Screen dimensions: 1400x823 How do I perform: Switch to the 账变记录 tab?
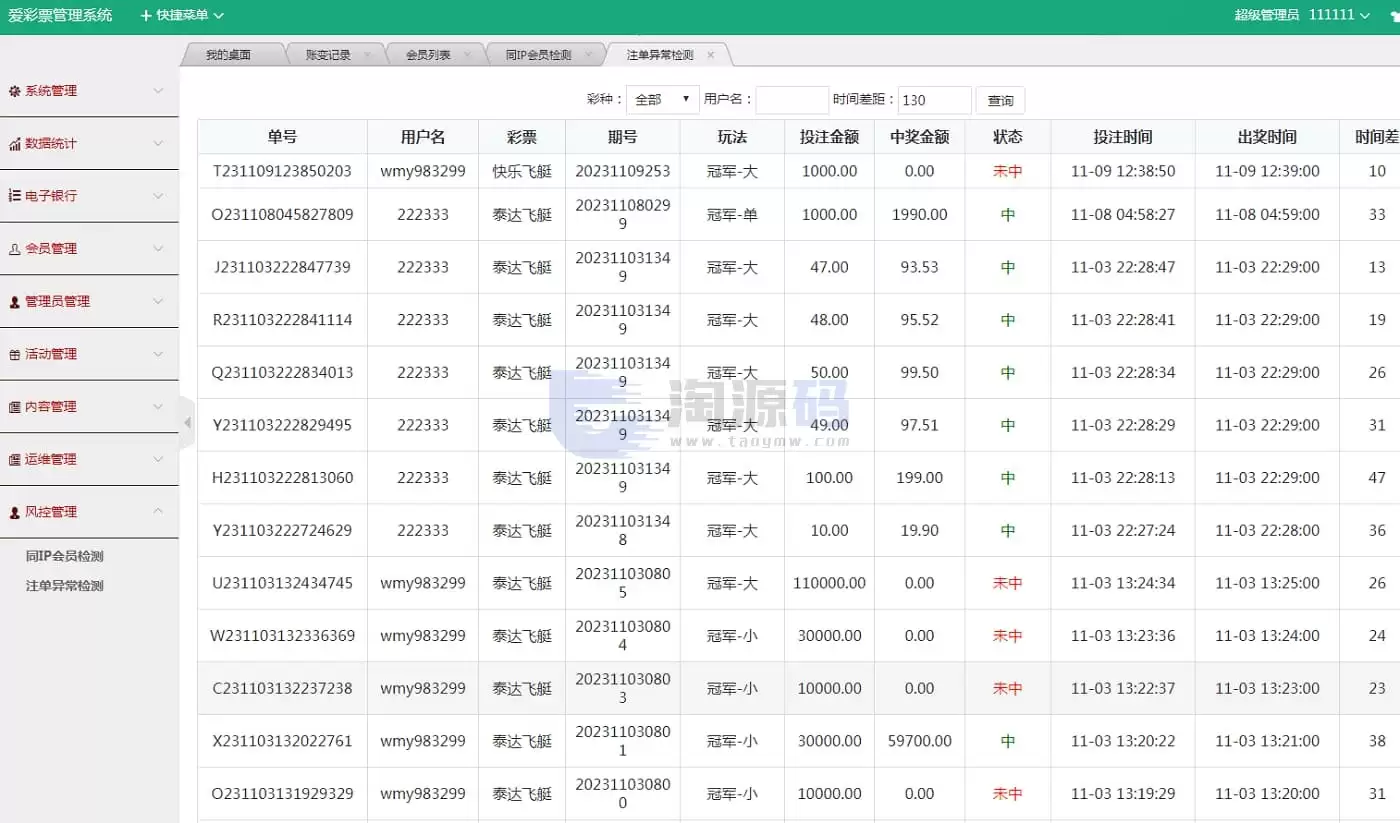click(328, 55)
